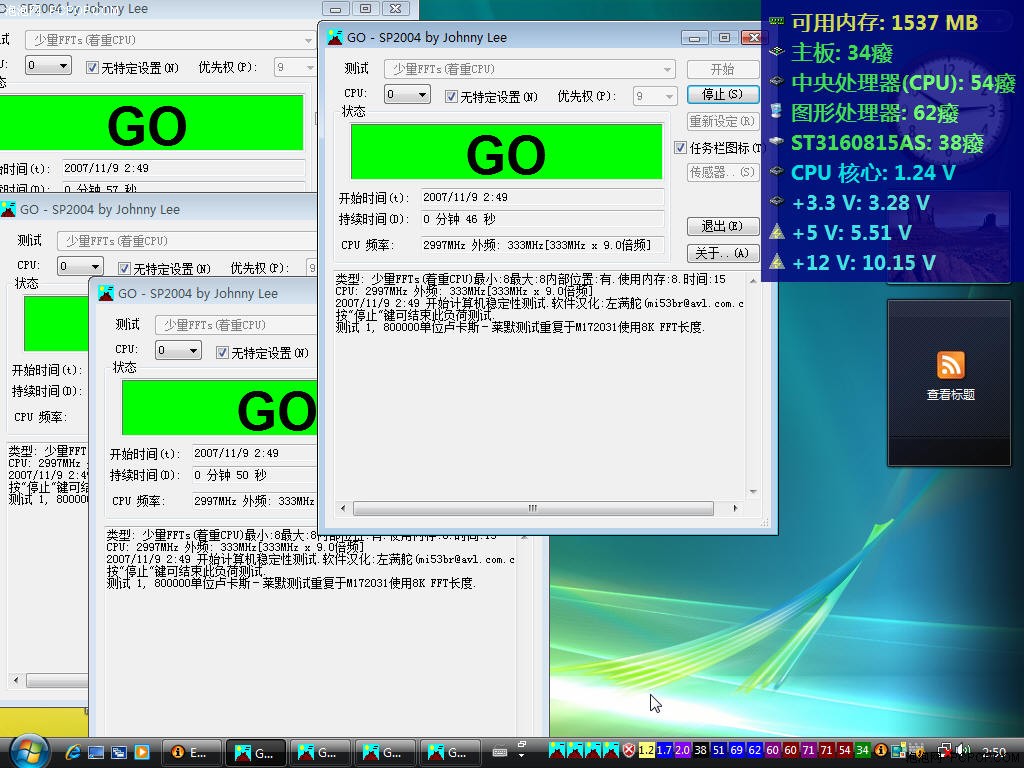
Task: Click 退出(E) exit button in front window
Action: point(722,226)
